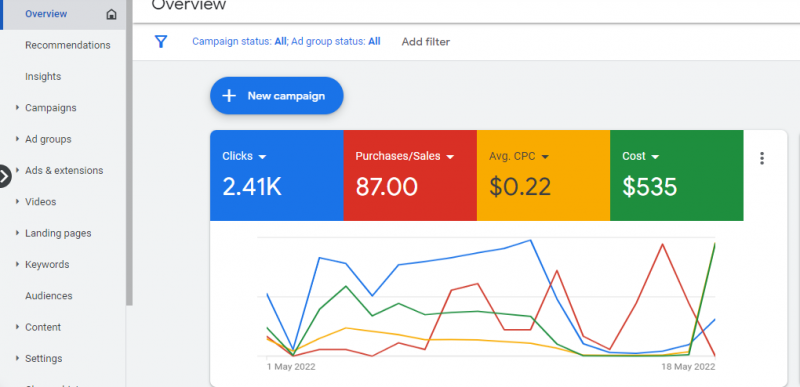Image resolution: width=800 pixels, height=387 pixels.
Task: Go to Campaigns in the sidebar
Action: pos(51,108)
